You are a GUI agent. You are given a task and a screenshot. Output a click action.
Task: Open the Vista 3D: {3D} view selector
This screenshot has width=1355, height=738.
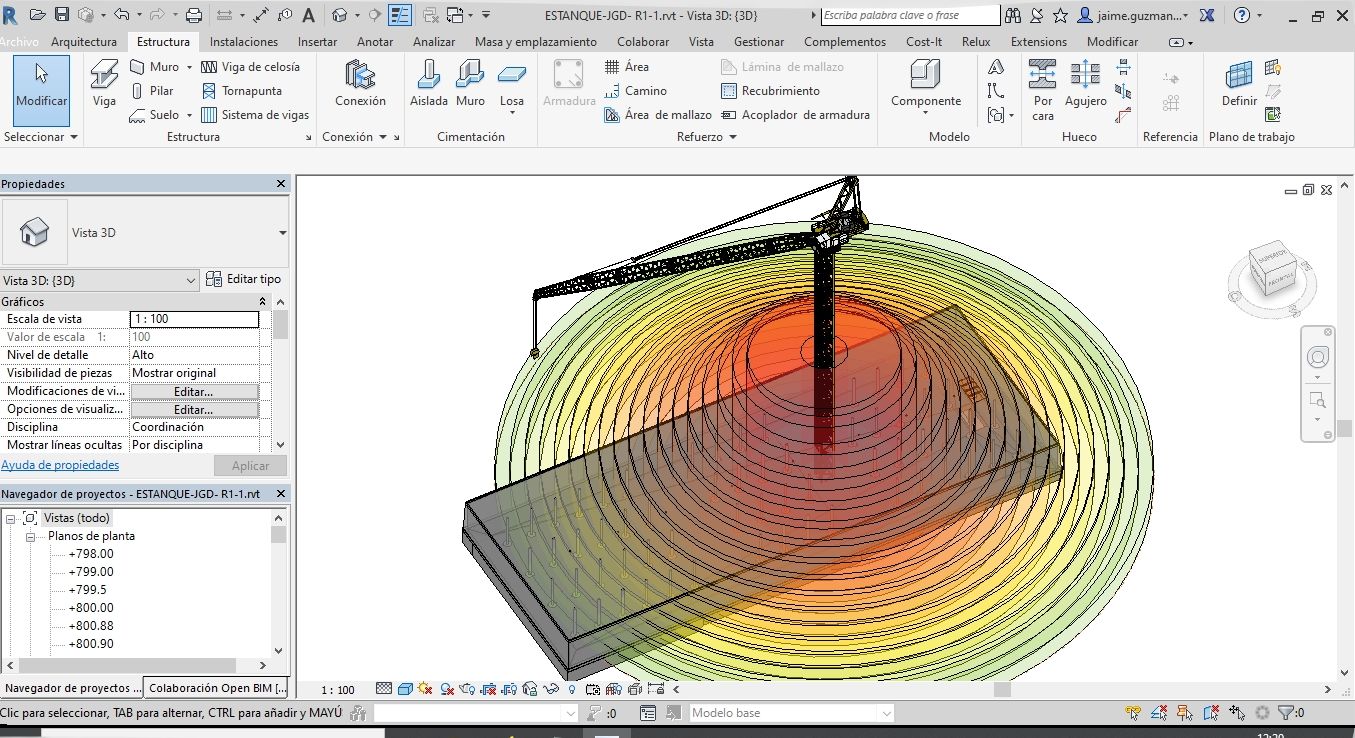(100, 280)
